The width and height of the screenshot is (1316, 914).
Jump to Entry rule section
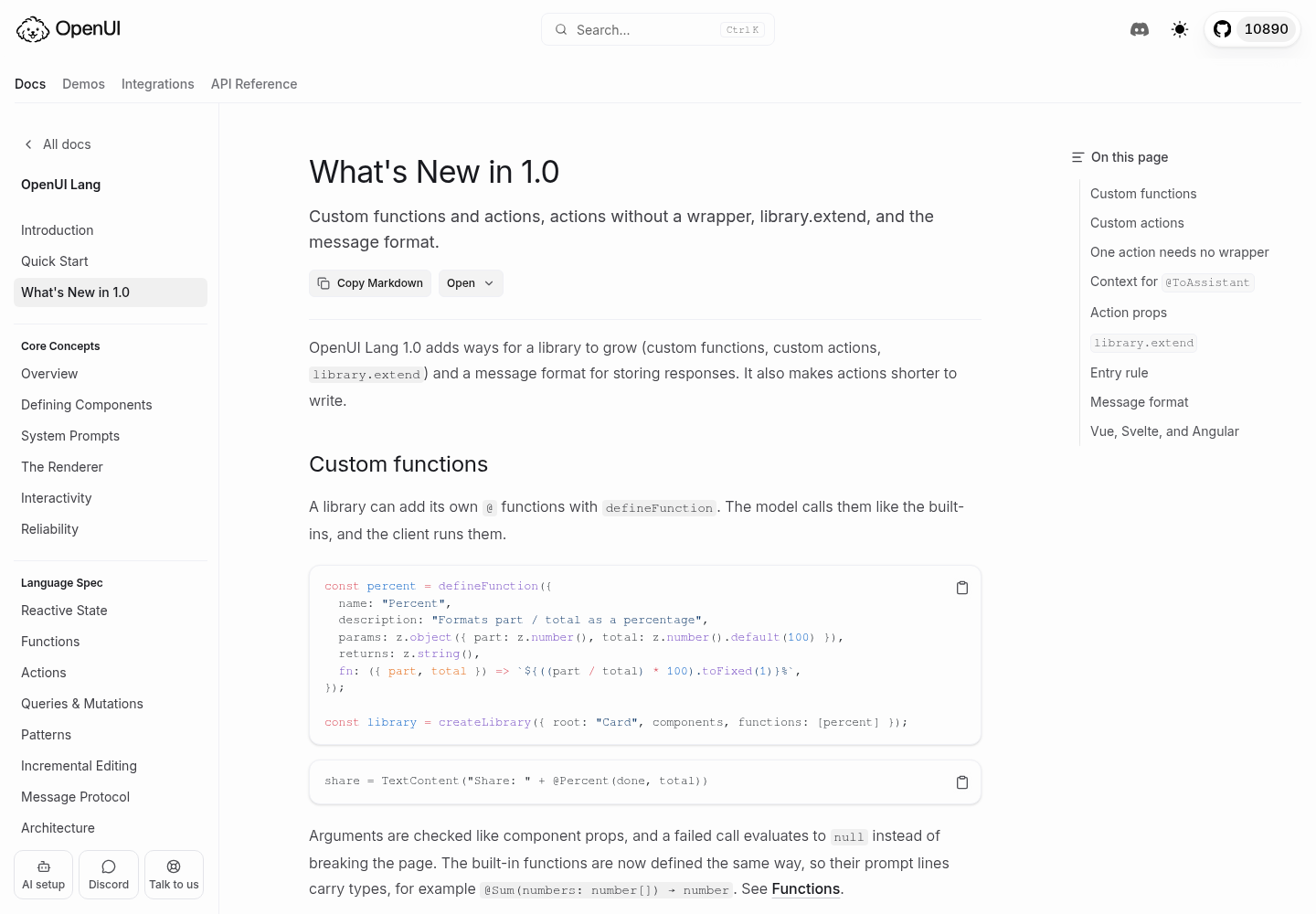[x=1120, y=373]
